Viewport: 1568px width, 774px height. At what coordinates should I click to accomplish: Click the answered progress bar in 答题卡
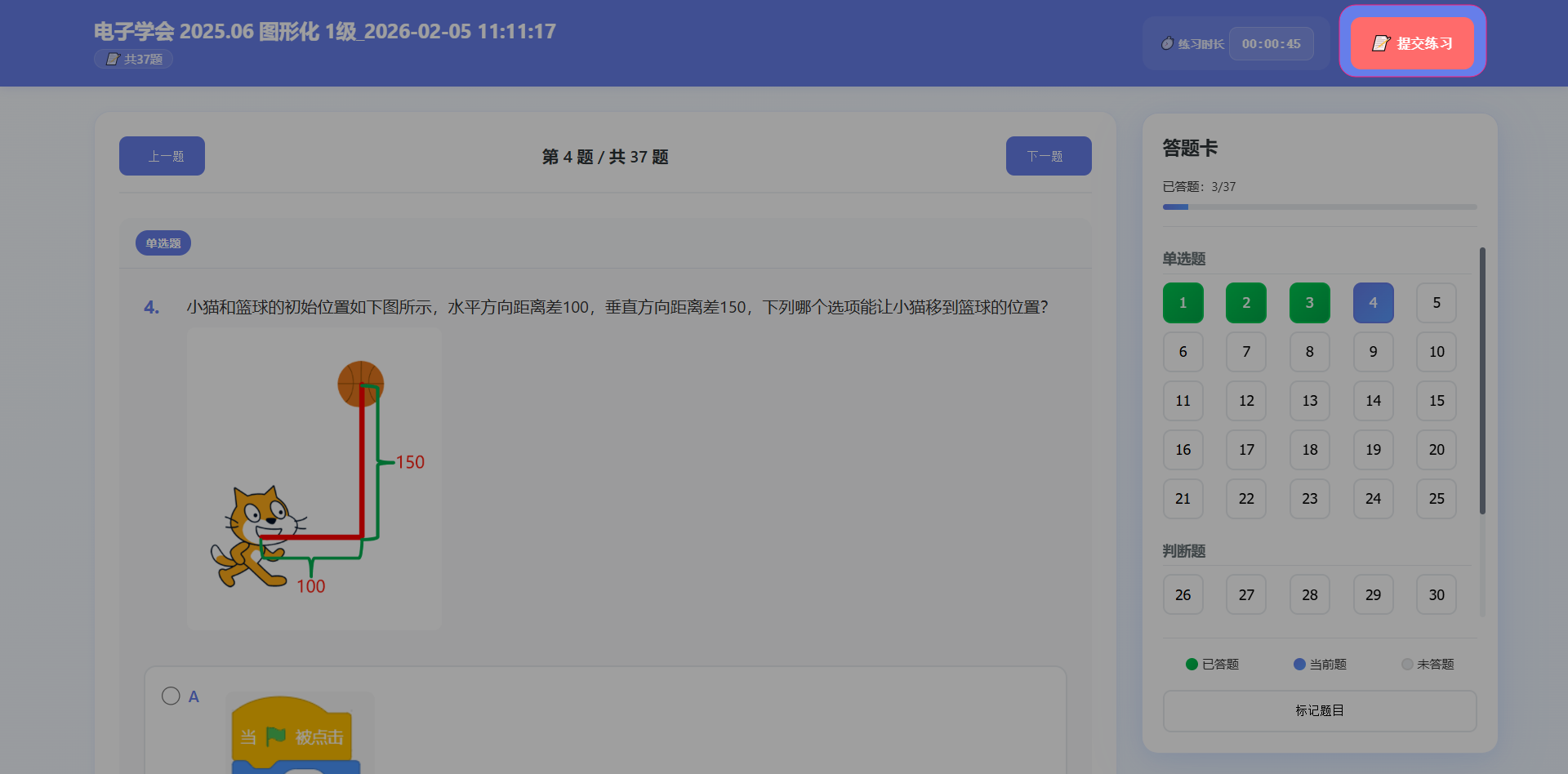[x=1320, y=207]
